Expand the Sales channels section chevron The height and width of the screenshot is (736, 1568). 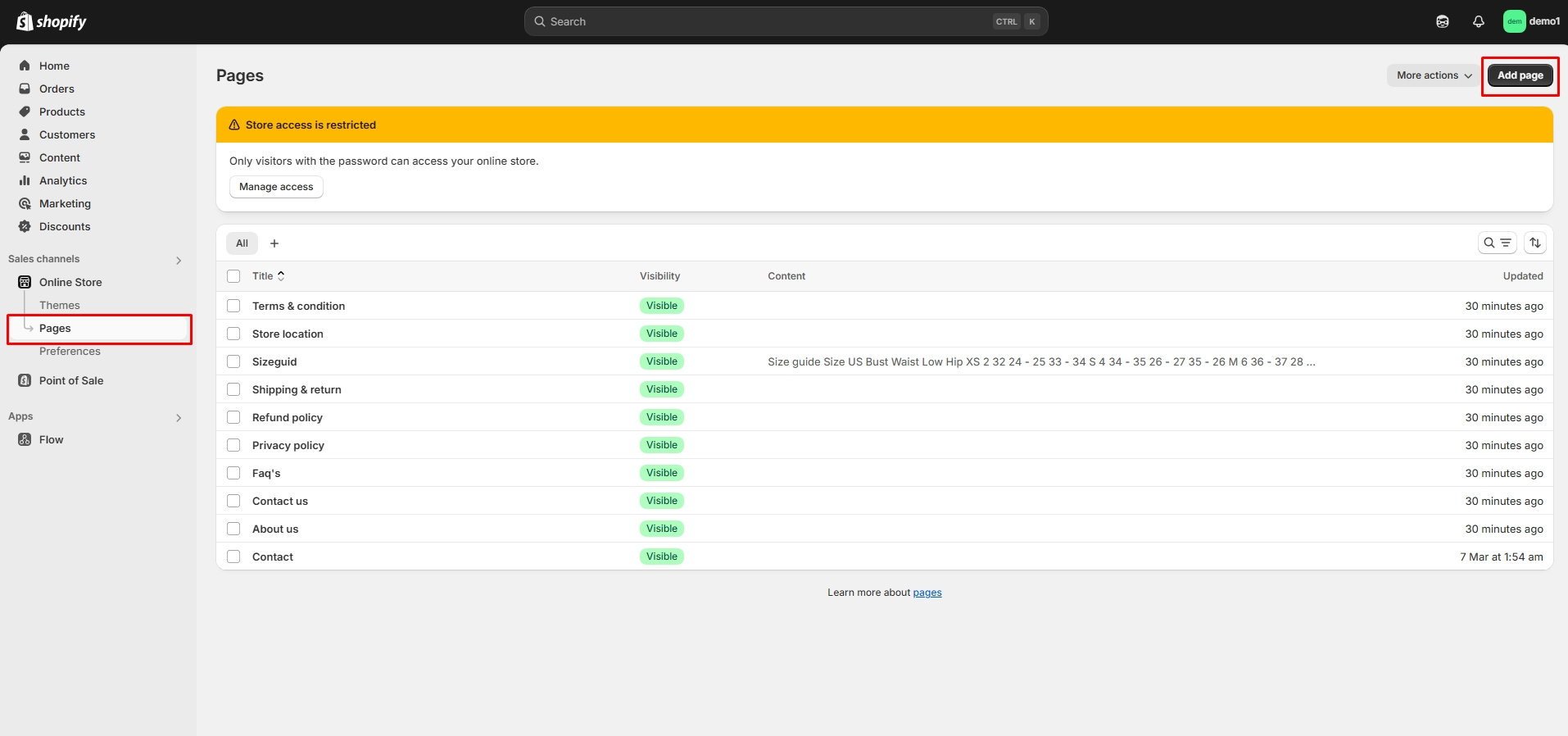pos(179,260)
